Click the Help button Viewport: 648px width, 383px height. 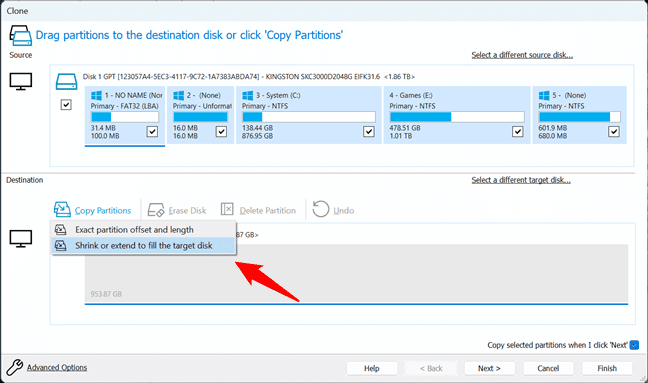(372, 368)
